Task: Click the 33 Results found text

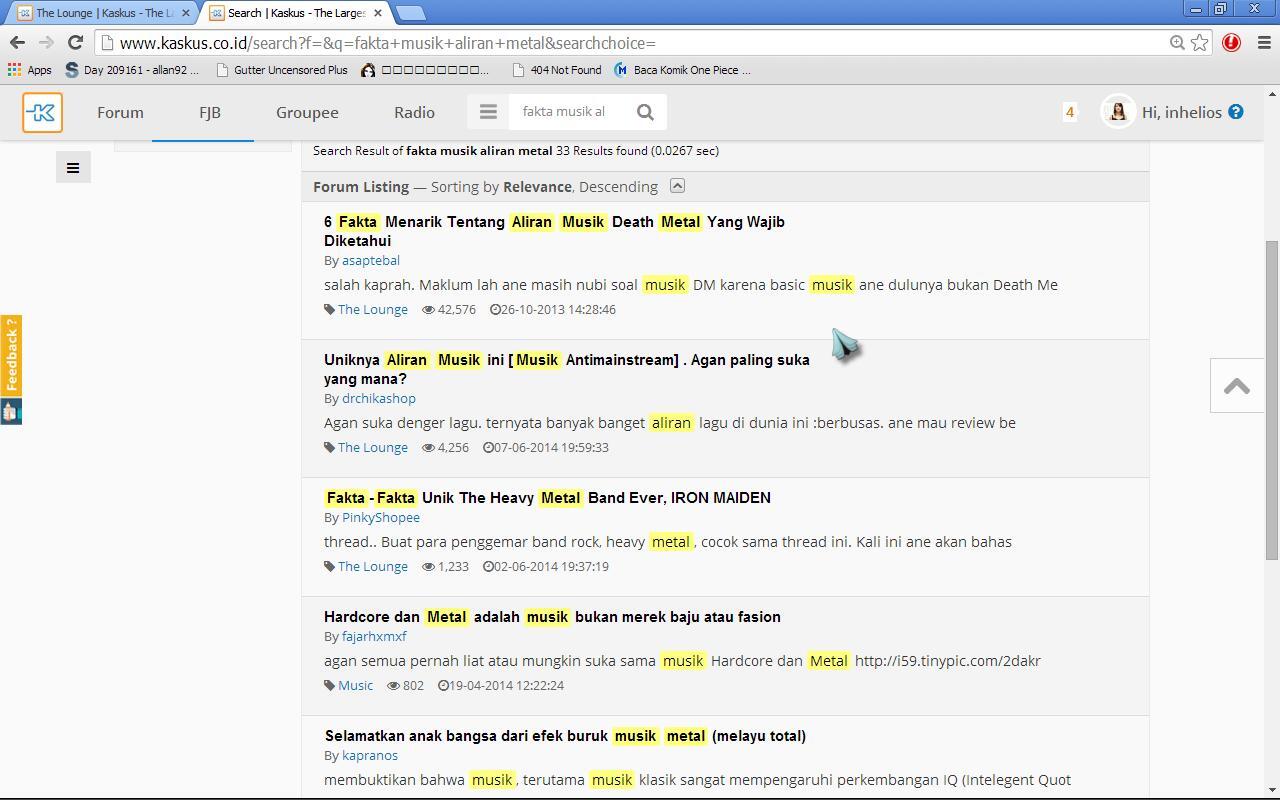Action: tap(602, 151)
